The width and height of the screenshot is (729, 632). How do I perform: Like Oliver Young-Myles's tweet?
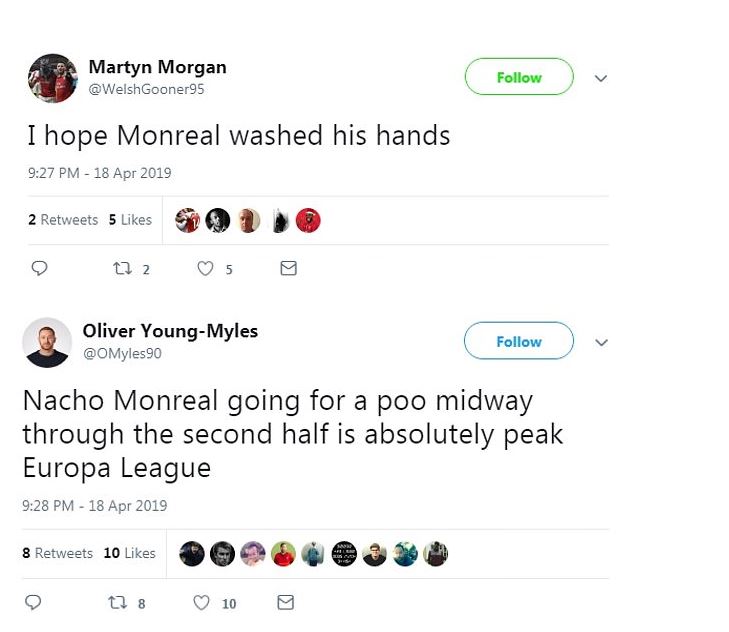(202, 602)
